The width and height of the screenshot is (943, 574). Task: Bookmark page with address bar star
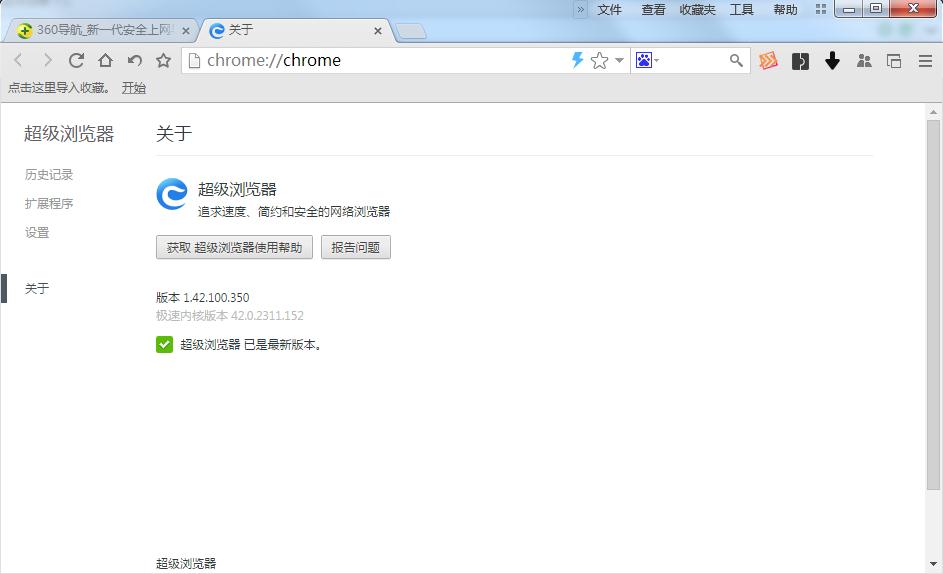[x=599, y=60]
